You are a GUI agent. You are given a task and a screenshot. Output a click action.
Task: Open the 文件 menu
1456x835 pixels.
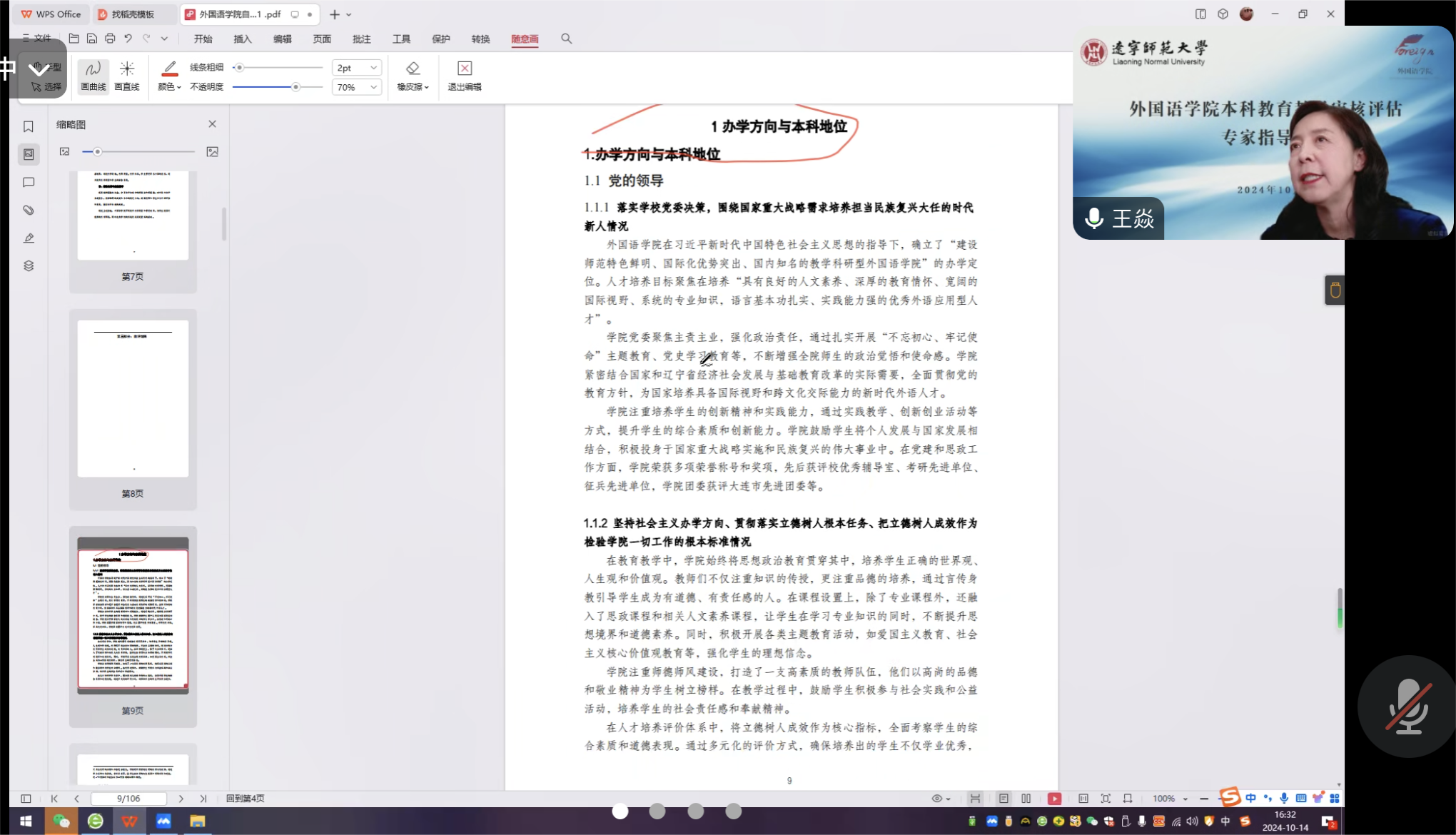pos(37,39)
